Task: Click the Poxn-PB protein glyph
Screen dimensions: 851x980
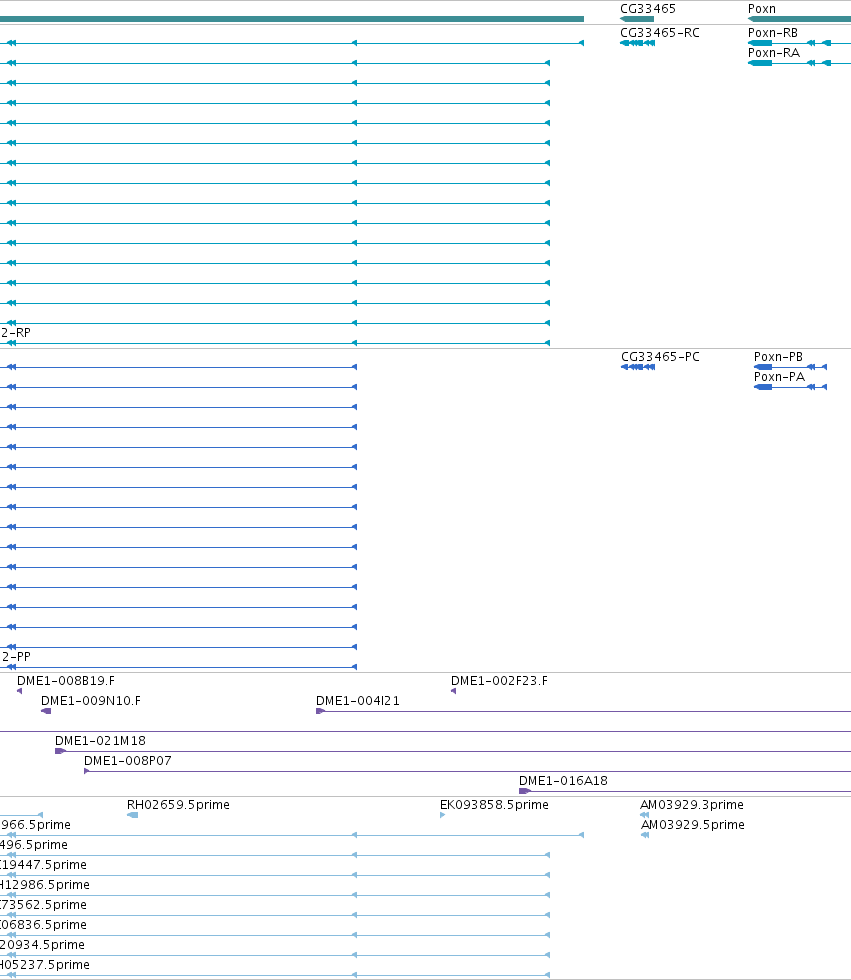Action: [x=790, y=367]
